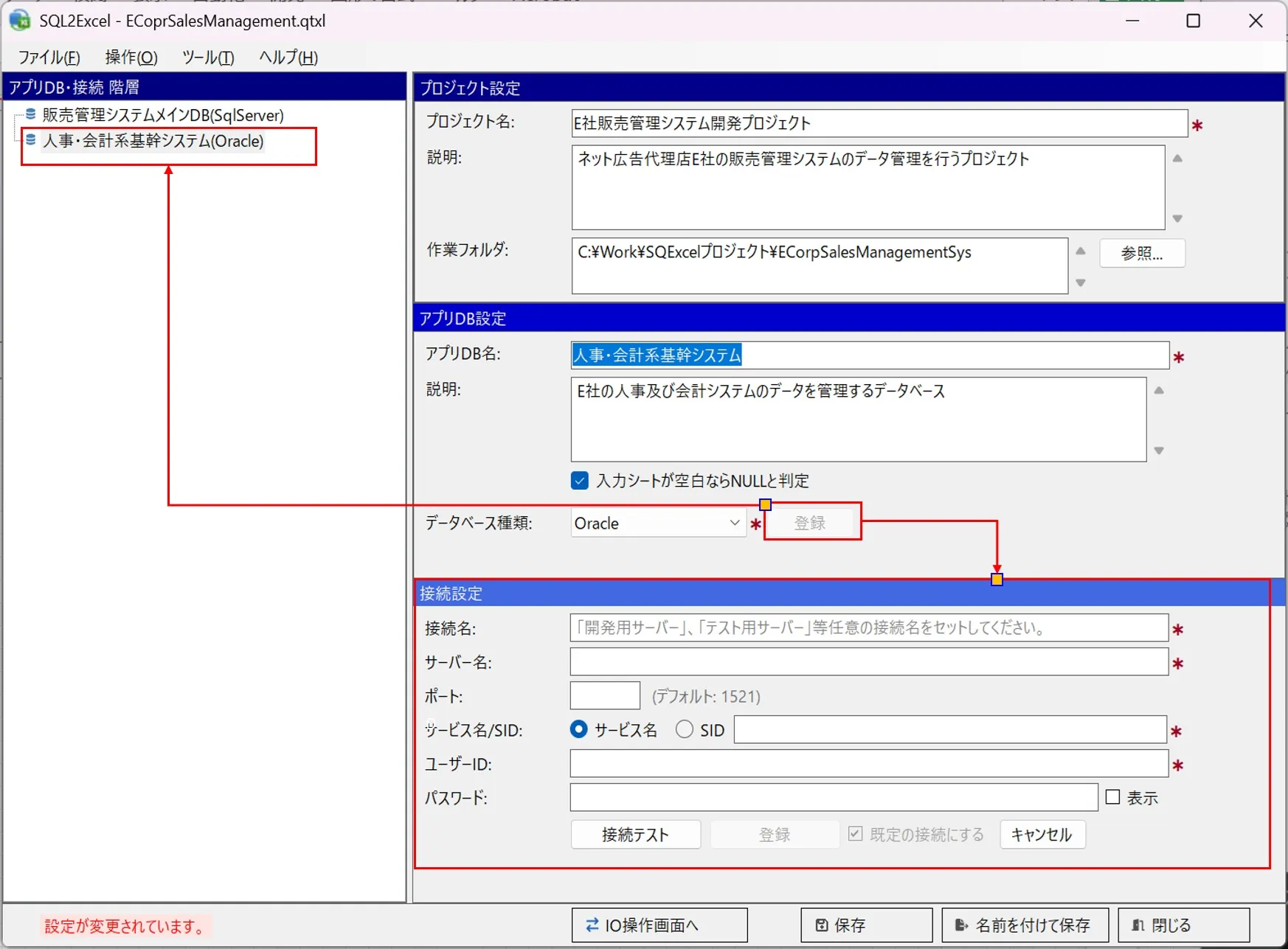Click the 保存 button
This screenshot has width=1288, height=949.
[867, 925]
